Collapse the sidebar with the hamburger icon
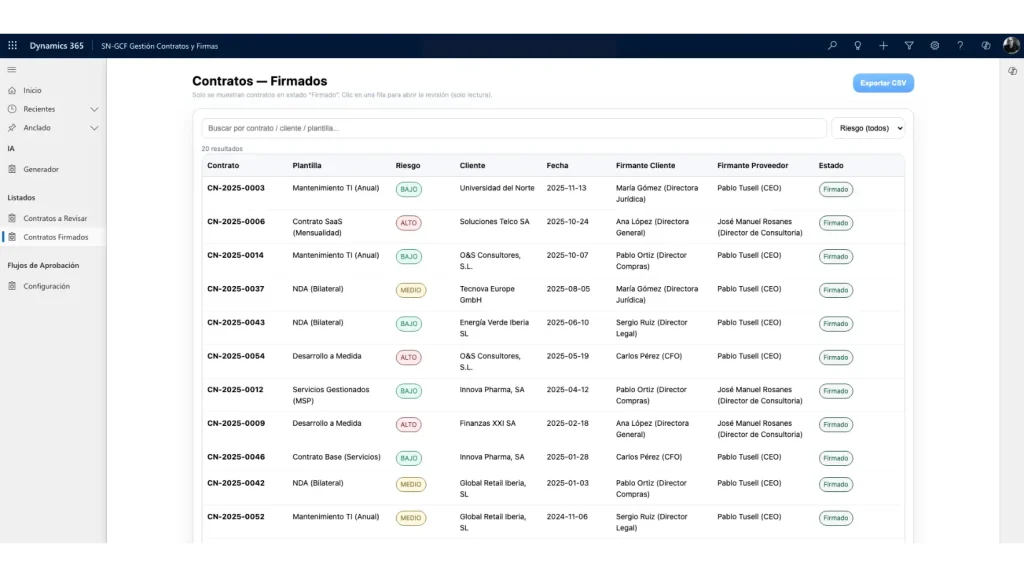 (x=12, y=69)
